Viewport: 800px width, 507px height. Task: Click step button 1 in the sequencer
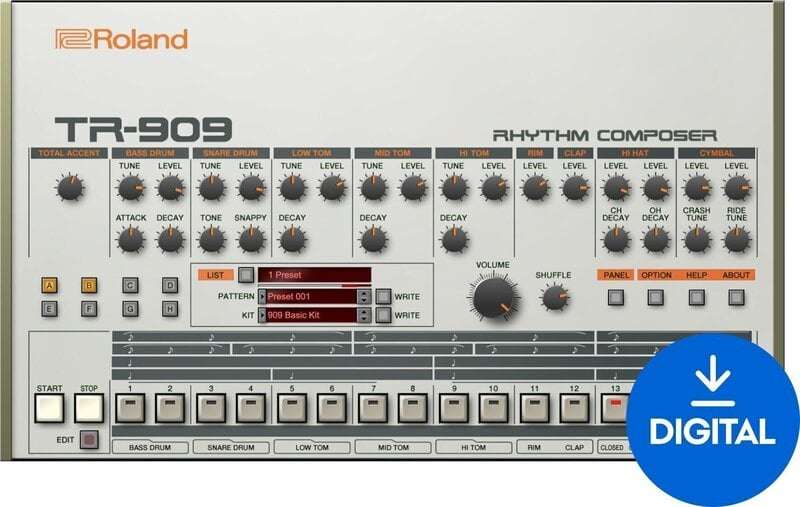tap(130, 408)
